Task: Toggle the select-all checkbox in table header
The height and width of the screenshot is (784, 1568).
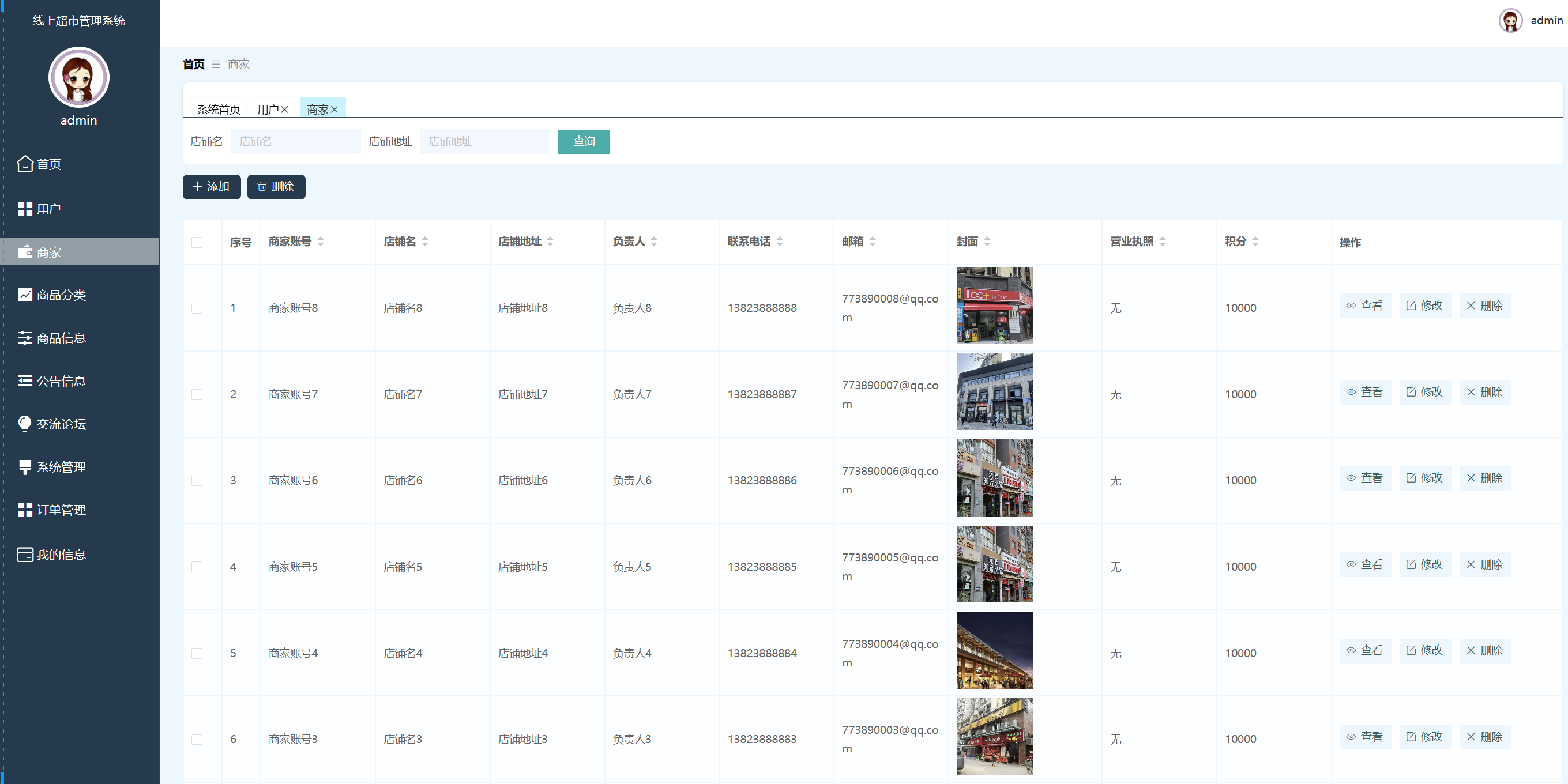Action: 197,242
